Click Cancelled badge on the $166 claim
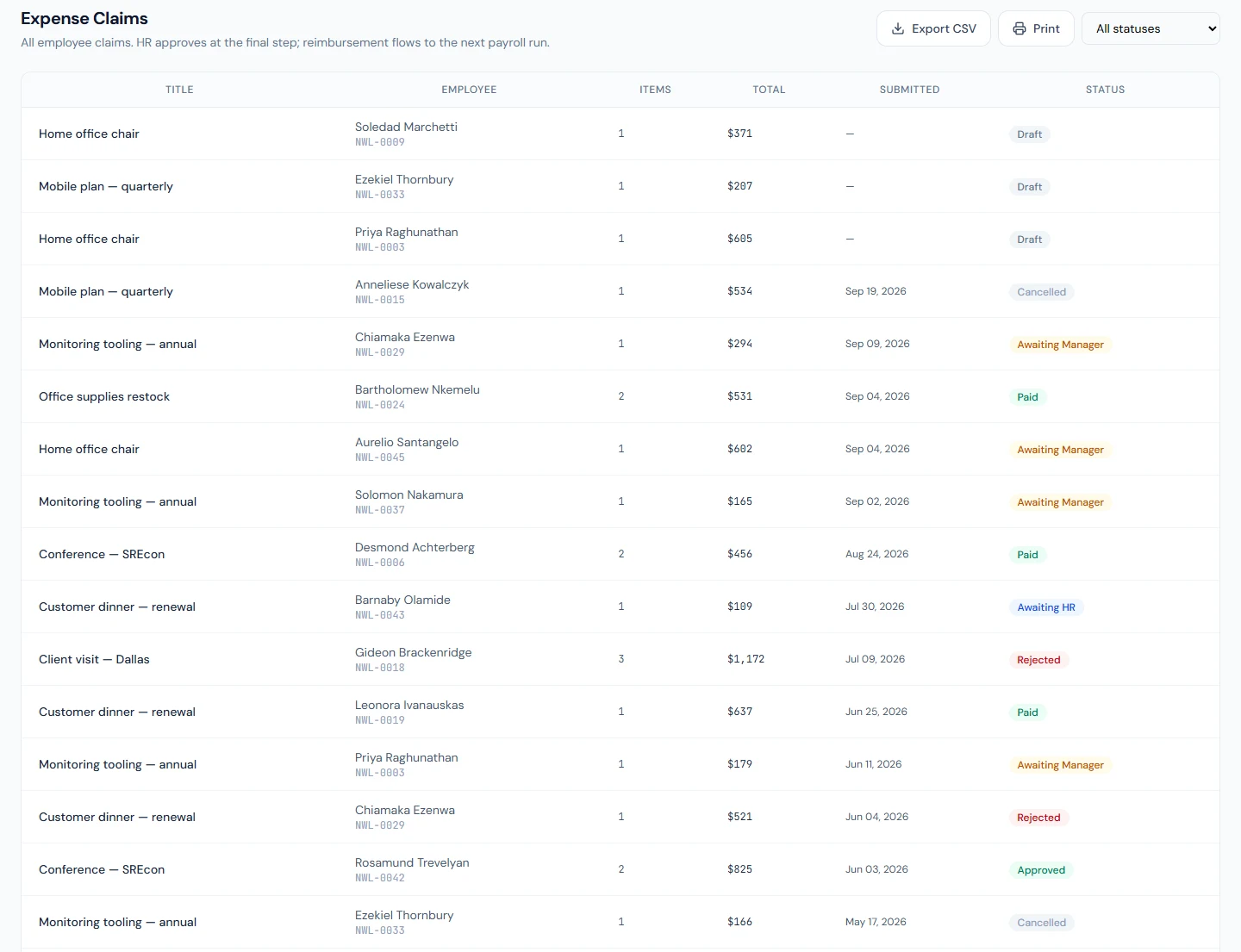The height and width of the screenshot is (952, 1241). point(1041,923)
